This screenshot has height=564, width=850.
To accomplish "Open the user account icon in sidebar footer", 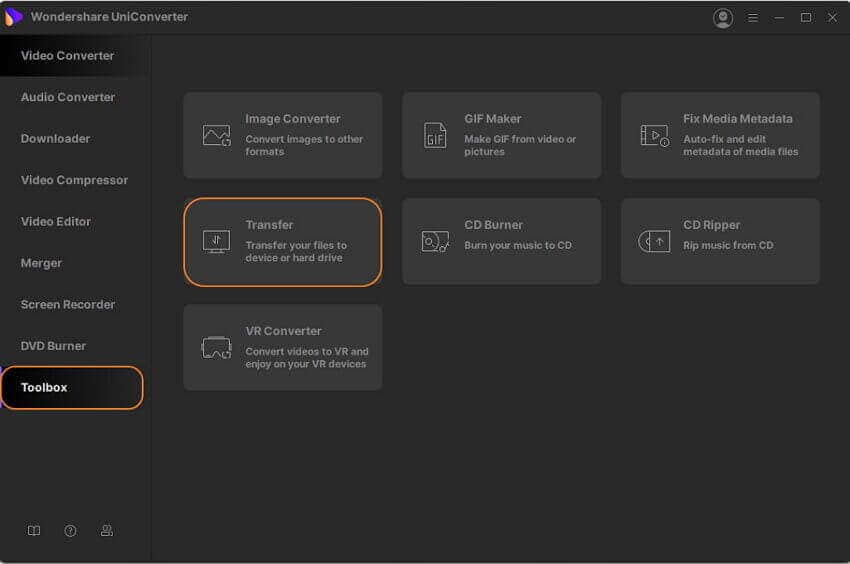I will 107,531.
